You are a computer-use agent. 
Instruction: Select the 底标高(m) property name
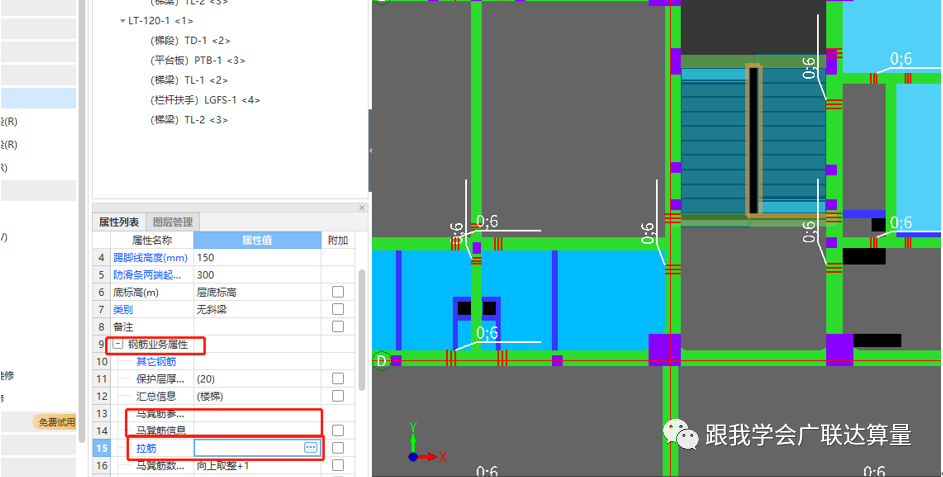click(136, 293)
